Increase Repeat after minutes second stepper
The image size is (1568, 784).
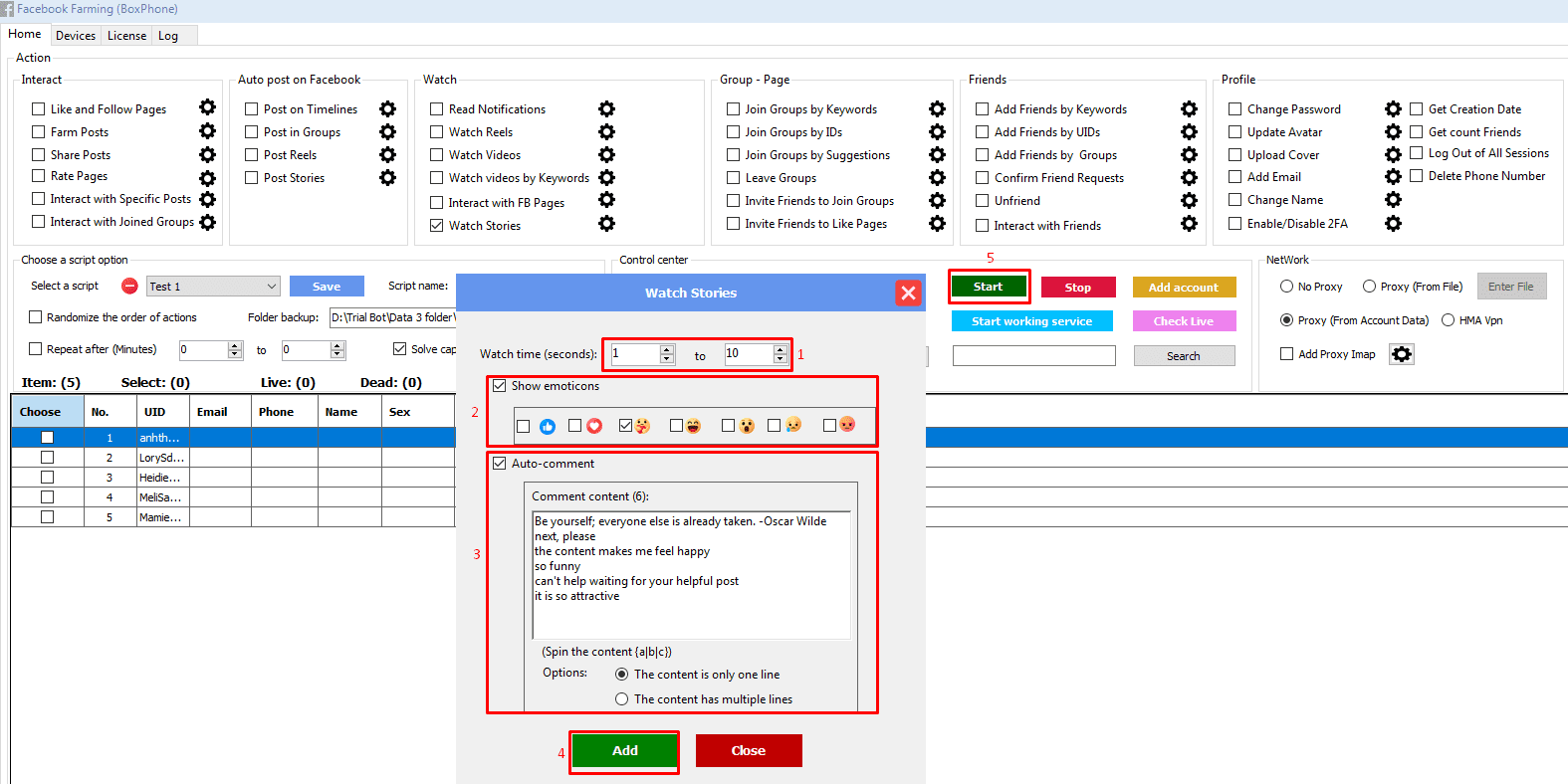click(x=337, y=345)
